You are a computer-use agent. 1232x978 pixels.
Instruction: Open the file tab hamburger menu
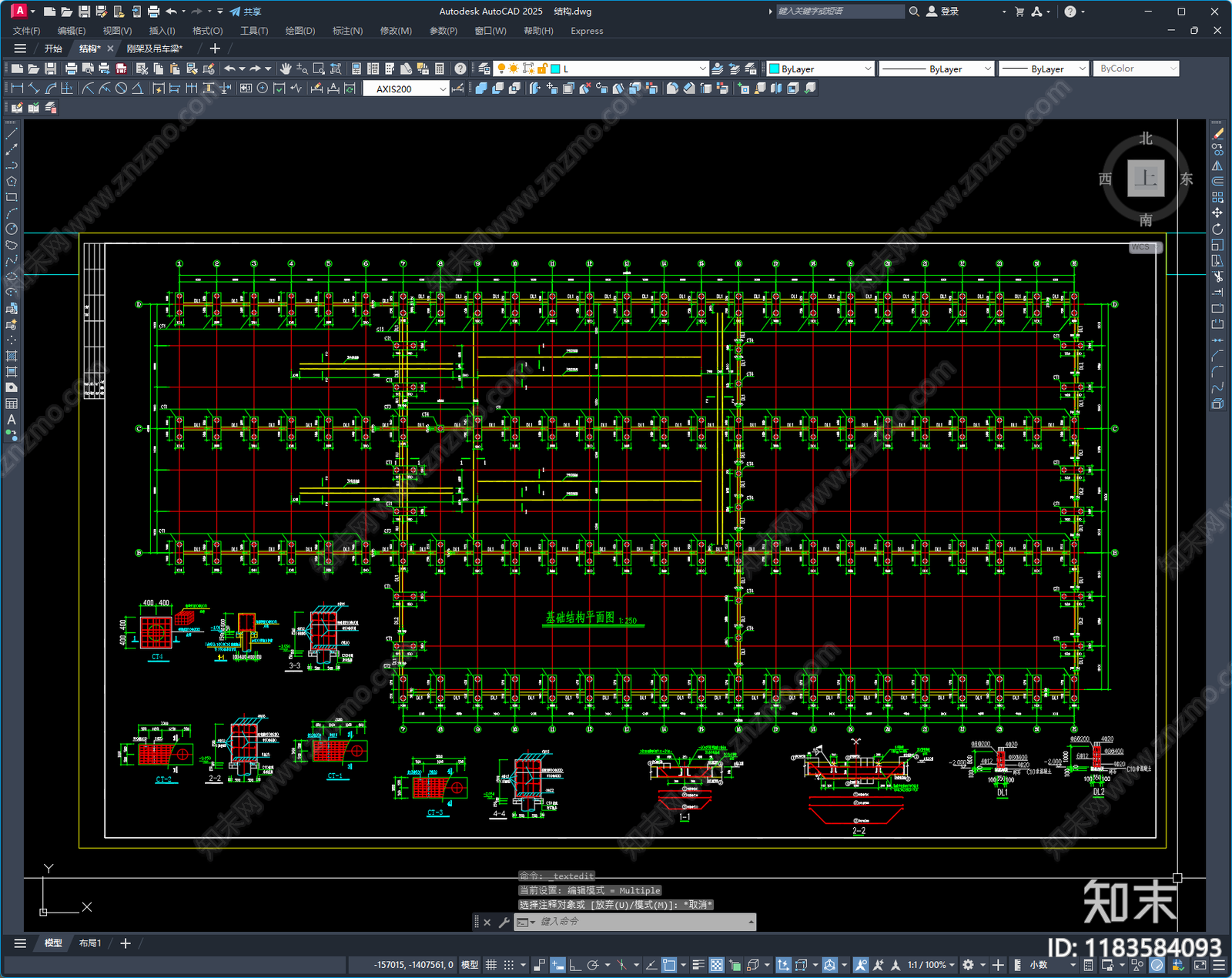pos(20,49)
